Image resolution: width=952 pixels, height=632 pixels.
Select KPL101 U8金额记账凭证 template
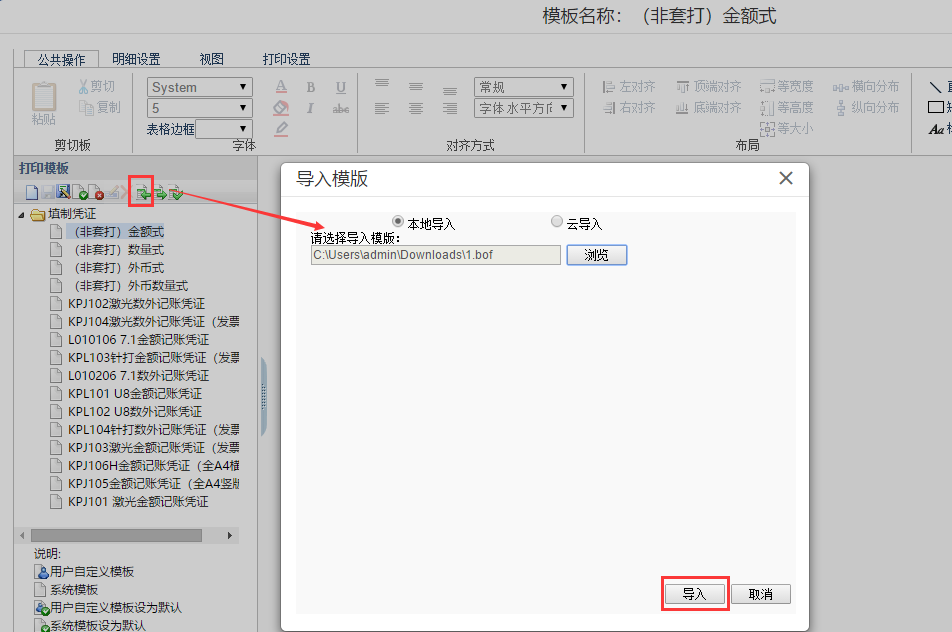pyautogui.click(x=135, y=394)
